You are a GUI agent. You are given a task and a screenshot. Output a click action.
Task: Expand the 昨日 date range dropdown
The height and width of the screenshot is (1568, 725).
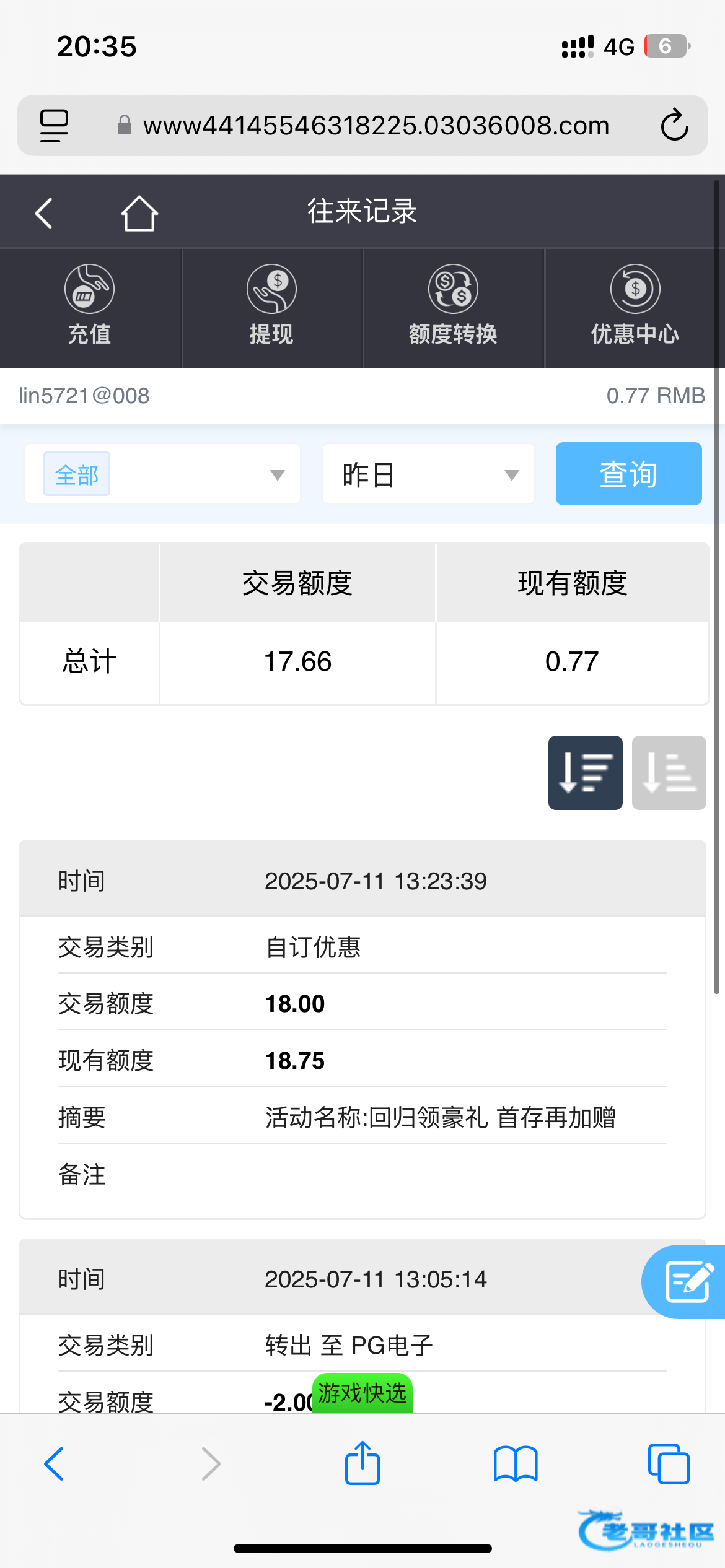point(428,474)
